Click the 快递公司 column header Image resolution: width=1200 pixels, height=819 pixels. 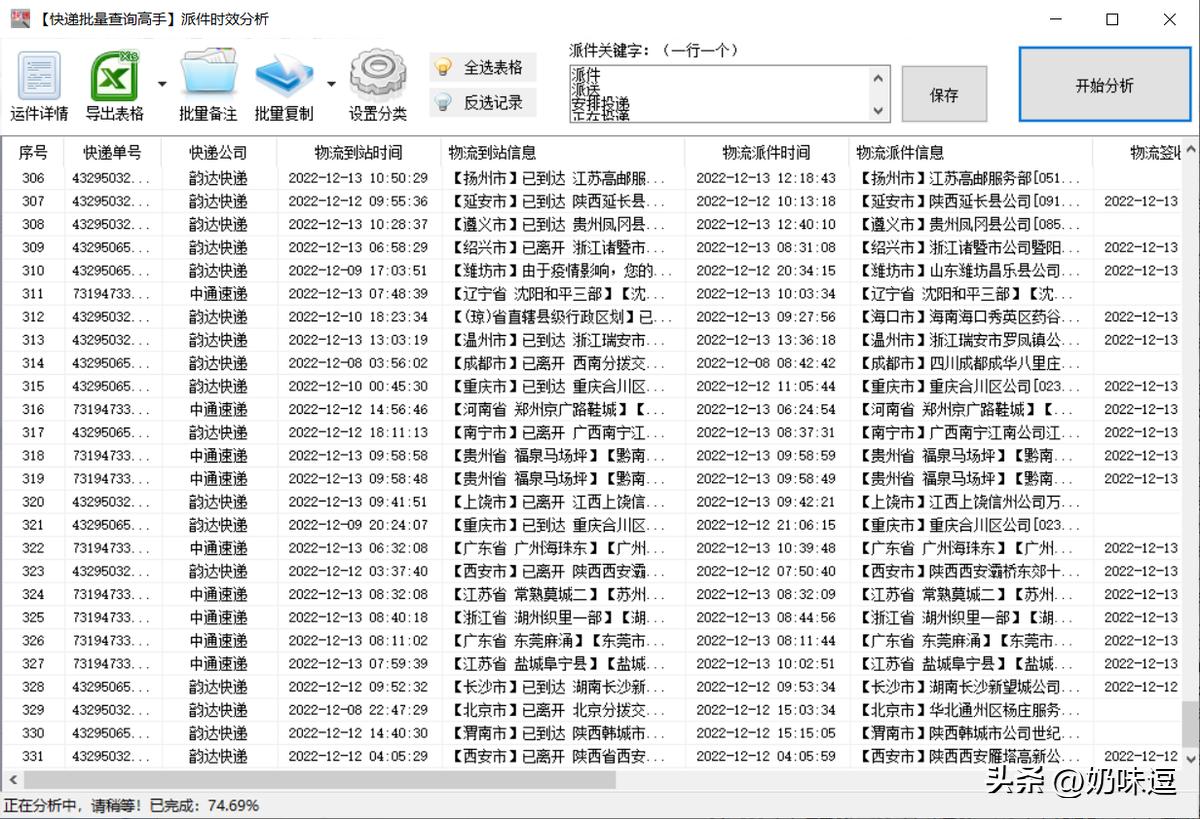click(219, 150)
